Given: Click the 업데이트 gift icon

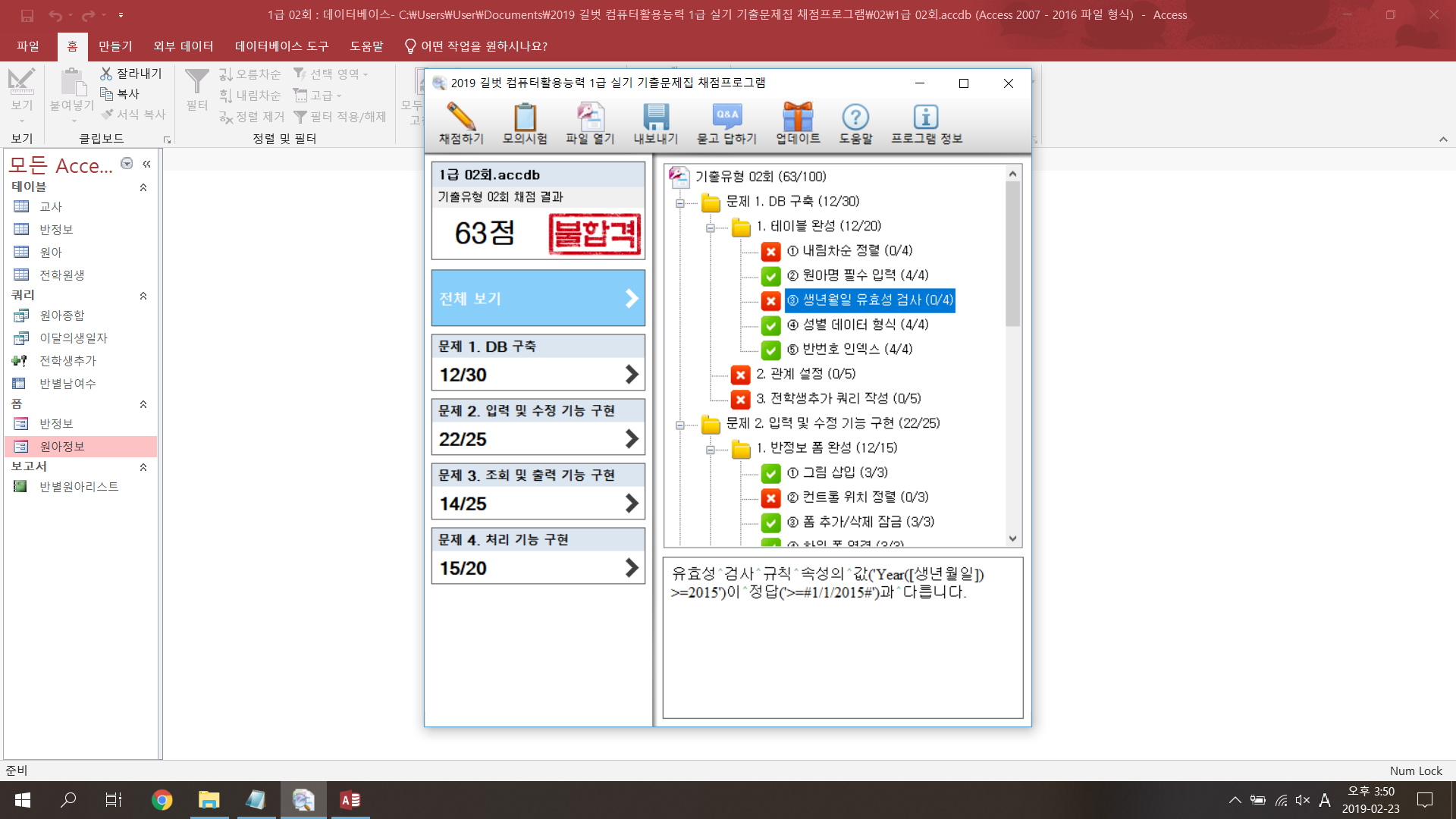Looking at the screenshot, I should click(x=798, y=118).
